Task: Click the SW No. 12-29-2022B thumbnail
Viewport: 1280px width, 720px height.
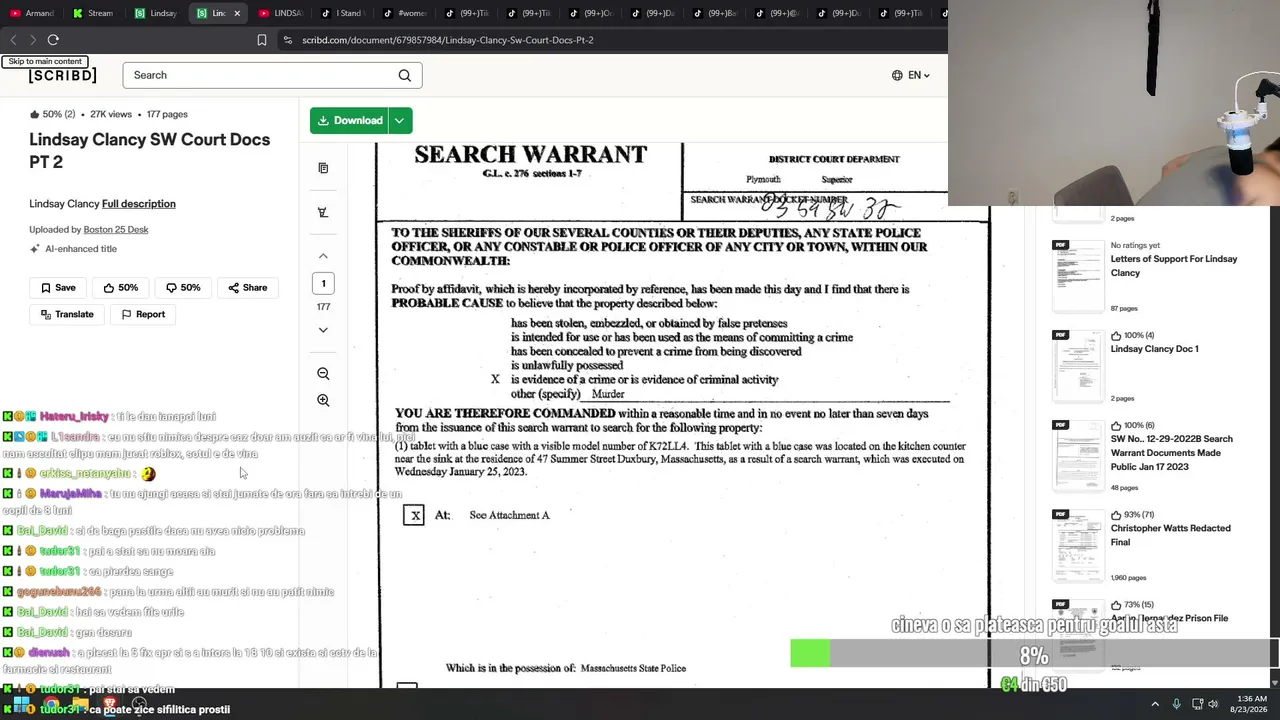Action: point(1077,455)
